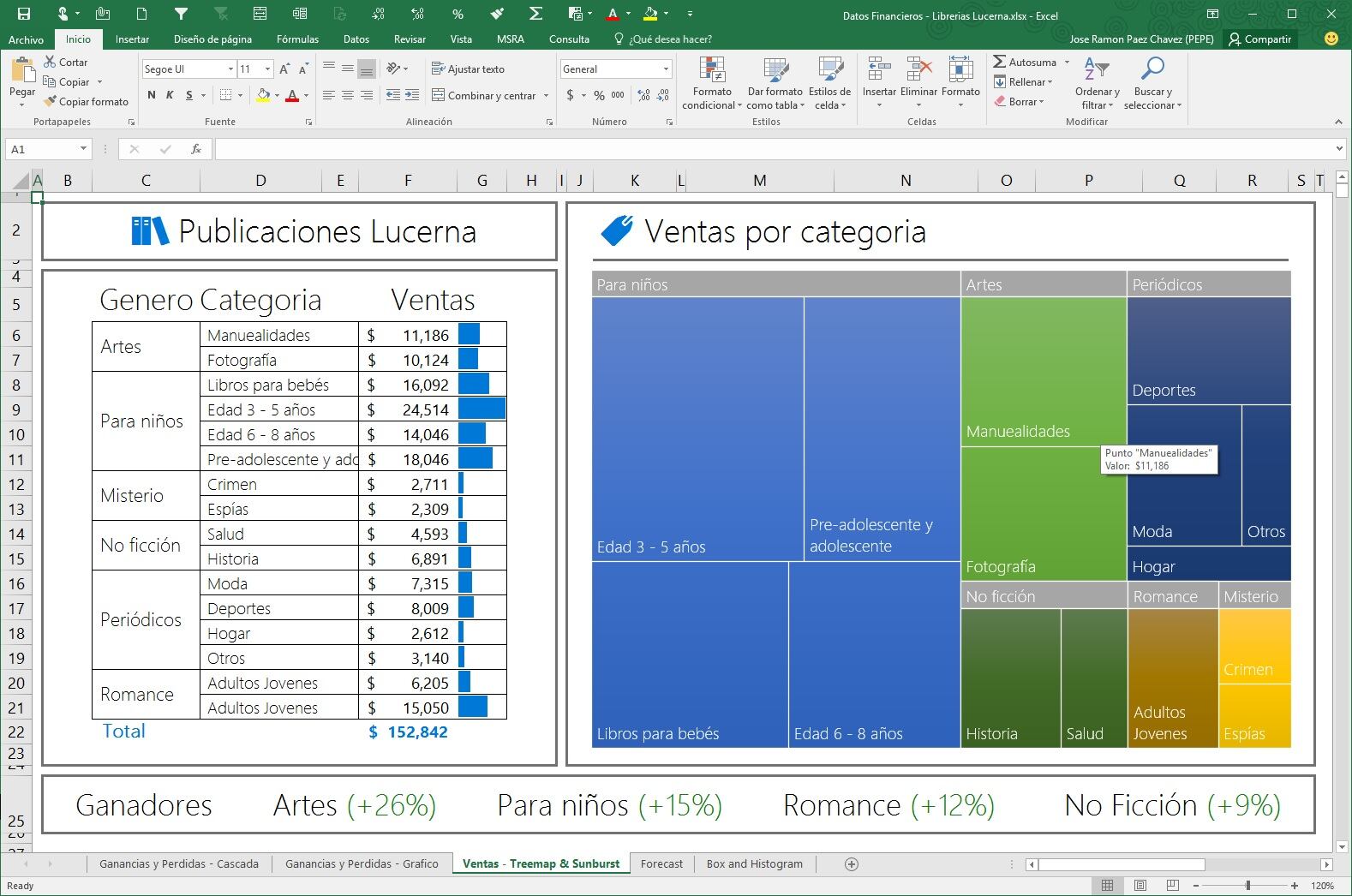Viewport: 1352px width, 896px height.
Task: Switch to the Datos ribbon tab
Action: click(356, 39)
